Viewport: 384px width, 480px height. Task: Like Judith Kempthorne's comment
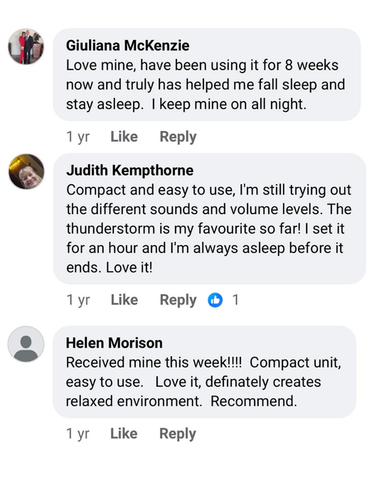124,300
